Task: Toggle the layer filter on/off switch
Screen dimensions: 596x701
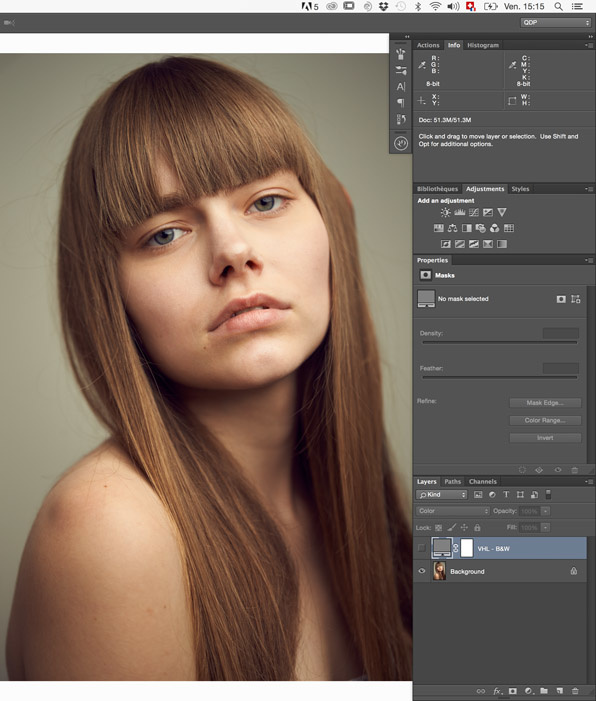Action: 548,494
